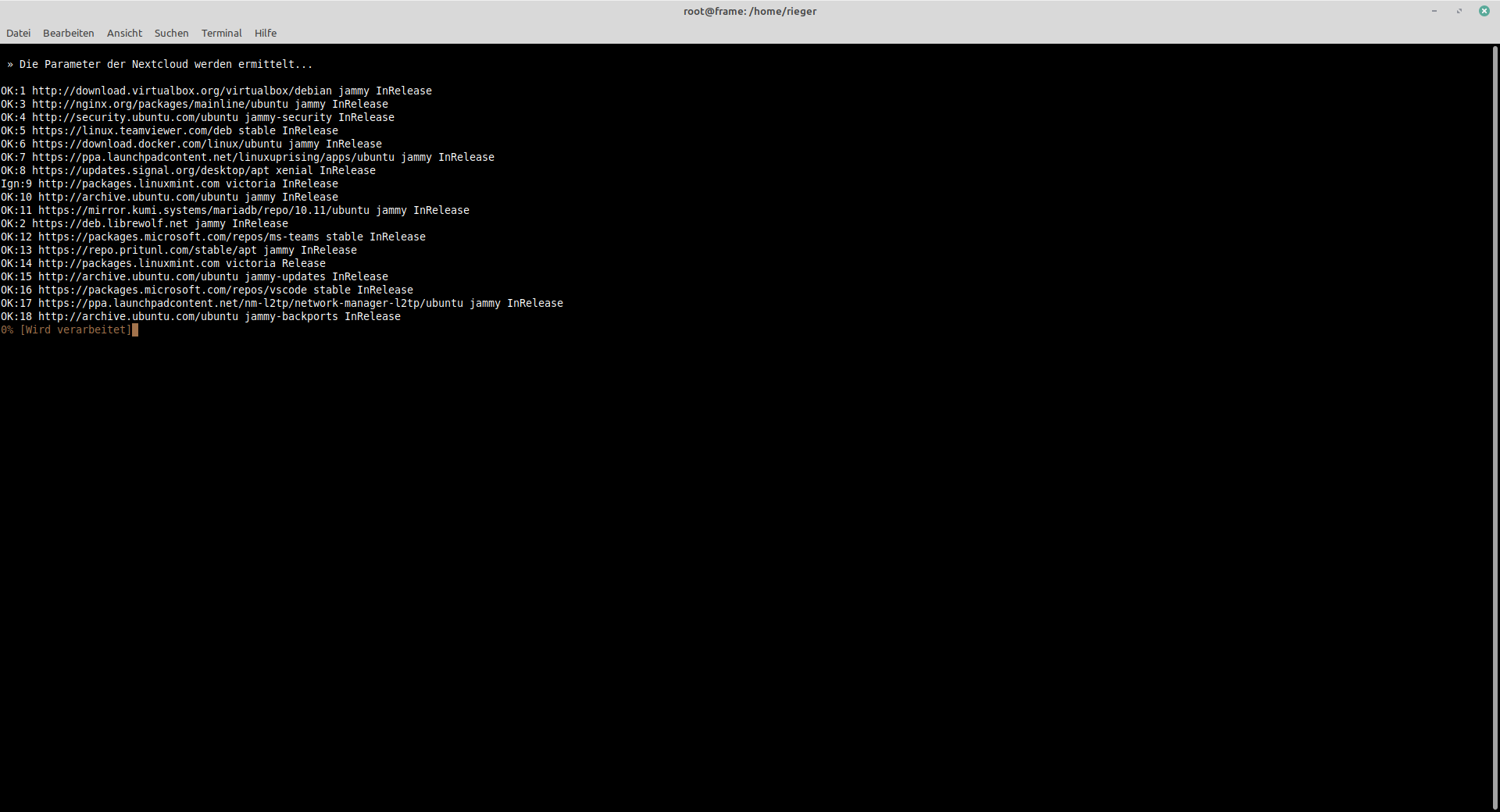Click the OK:10 archive.ubuntu.com jammy line
The image size is (1500, 812).
click(x=170, y=197)
